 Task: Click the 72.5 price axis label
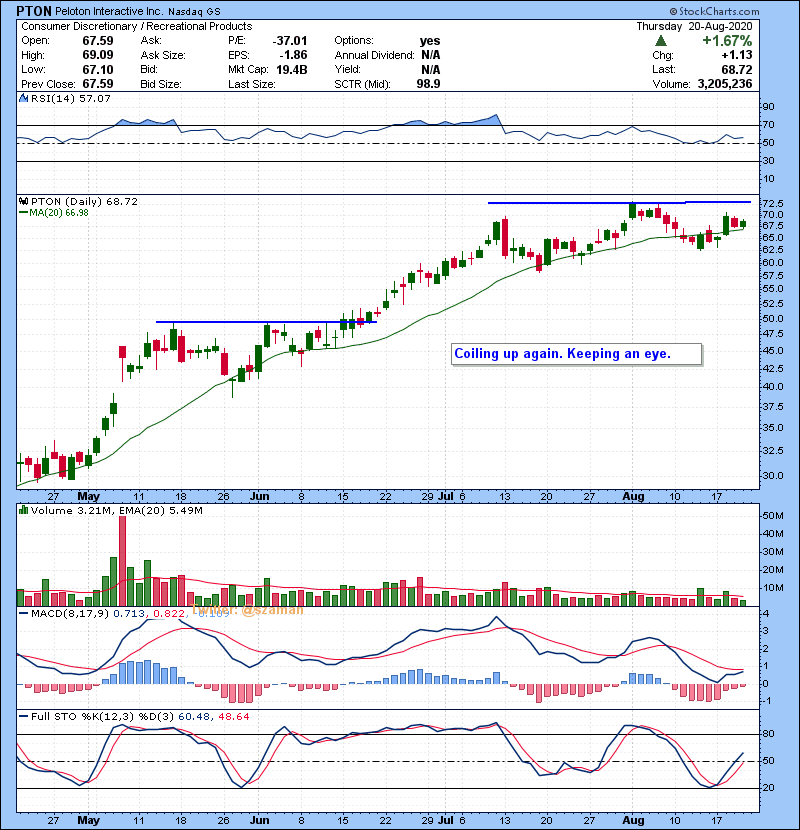[x=772, y=204]
